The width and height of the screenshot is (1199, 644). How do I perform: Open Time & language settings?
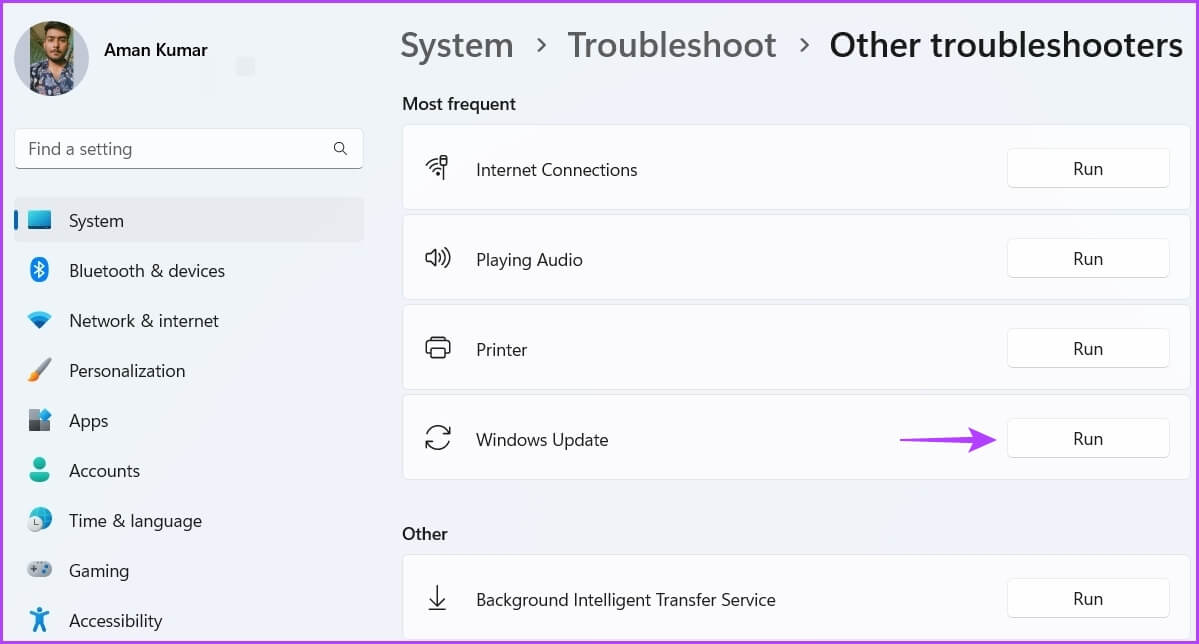(189, 520)
